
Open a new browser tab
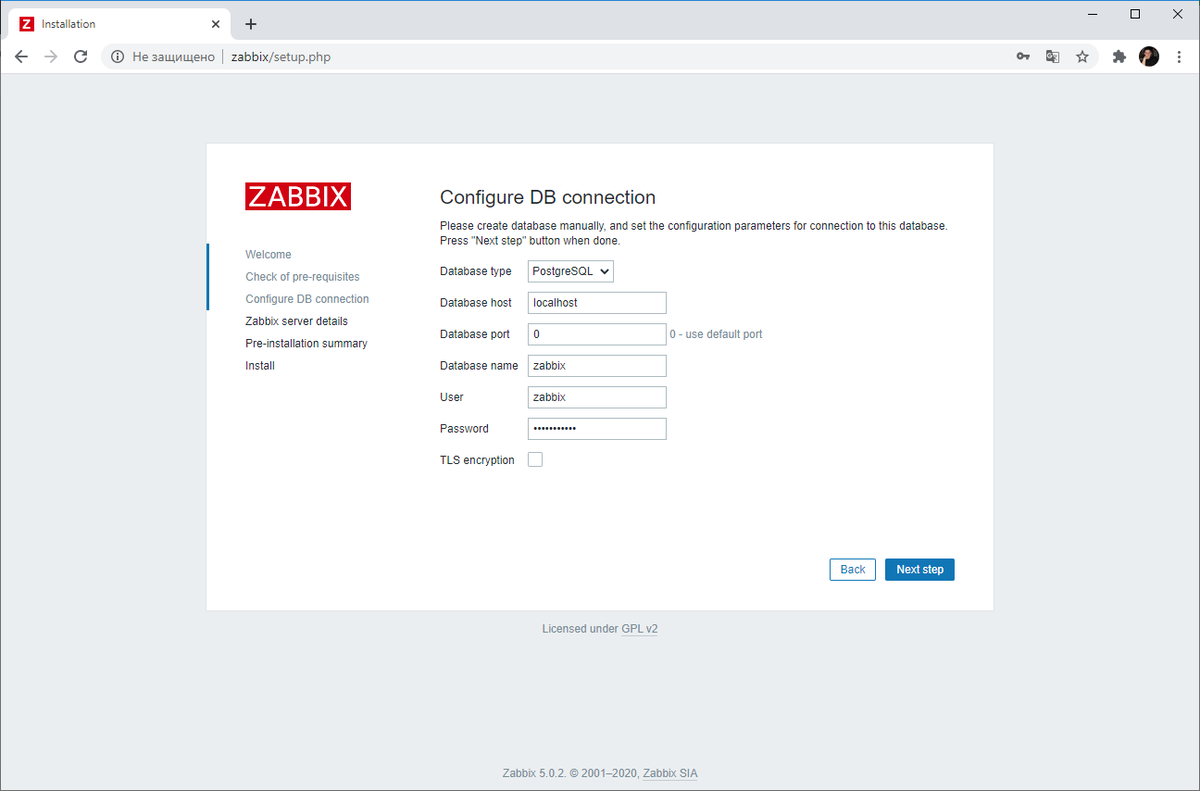pos(251,23)
